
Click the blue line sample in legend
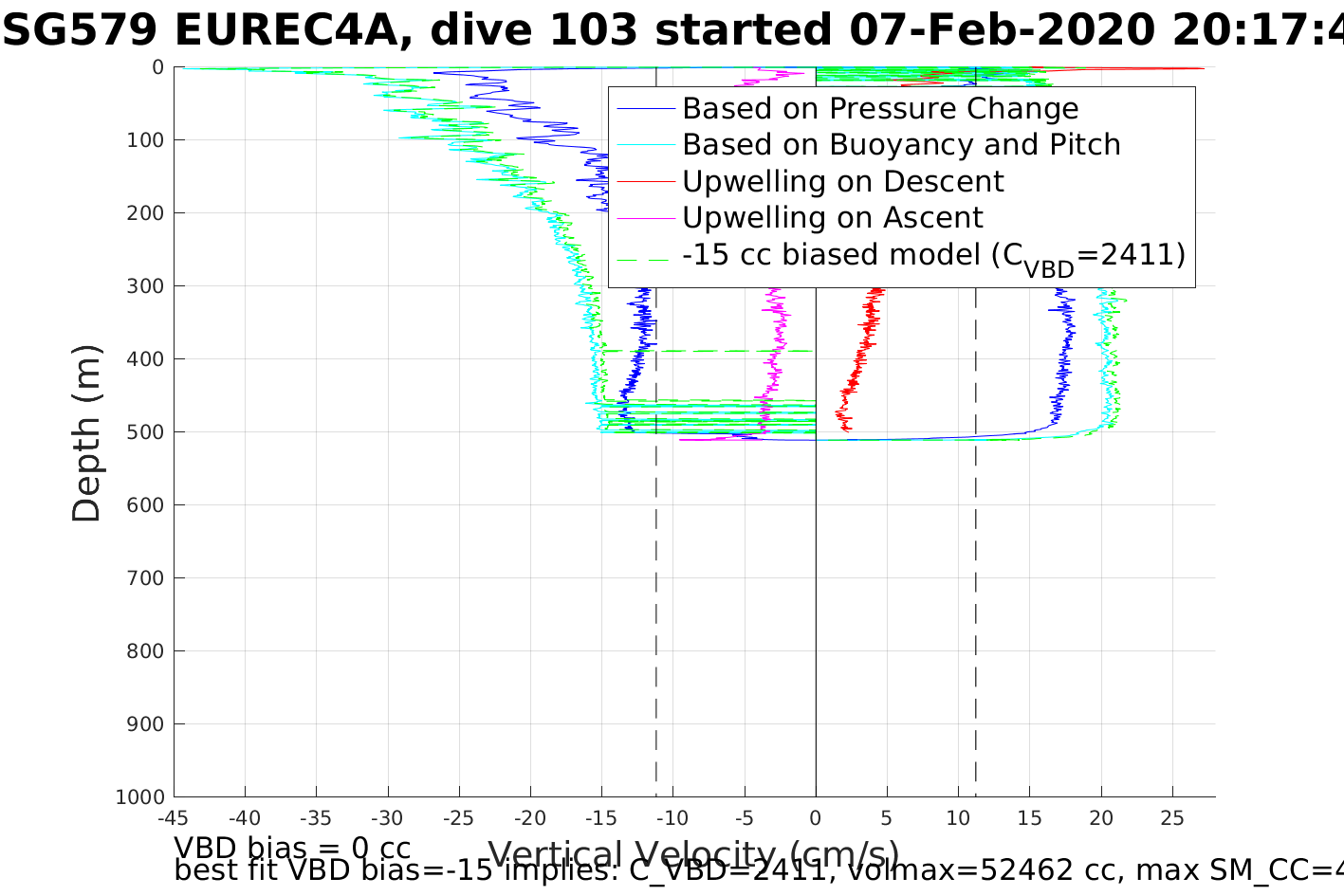tap(646, 110)
